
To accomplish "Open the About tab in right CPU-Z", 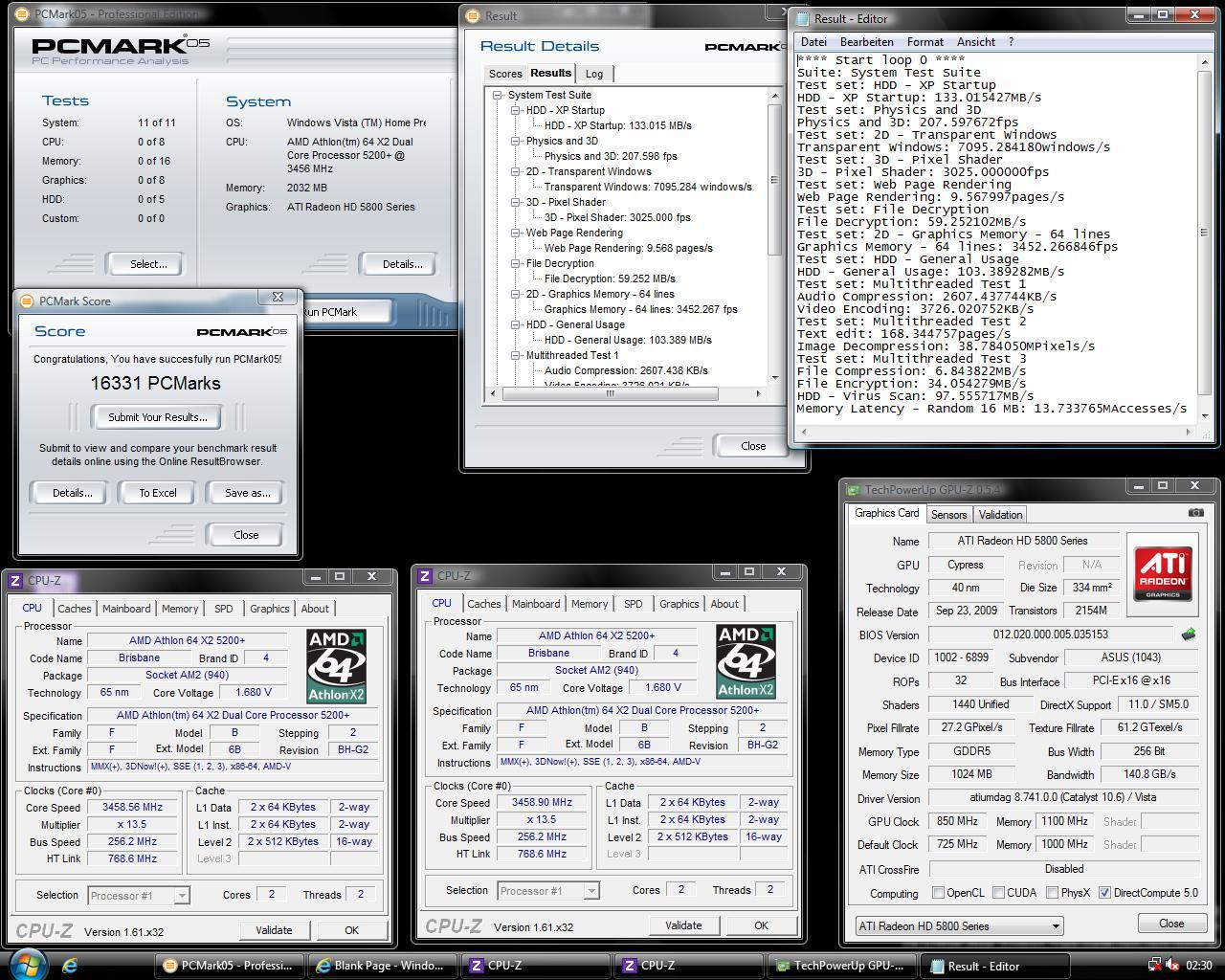I will click(x=724, y=604).
